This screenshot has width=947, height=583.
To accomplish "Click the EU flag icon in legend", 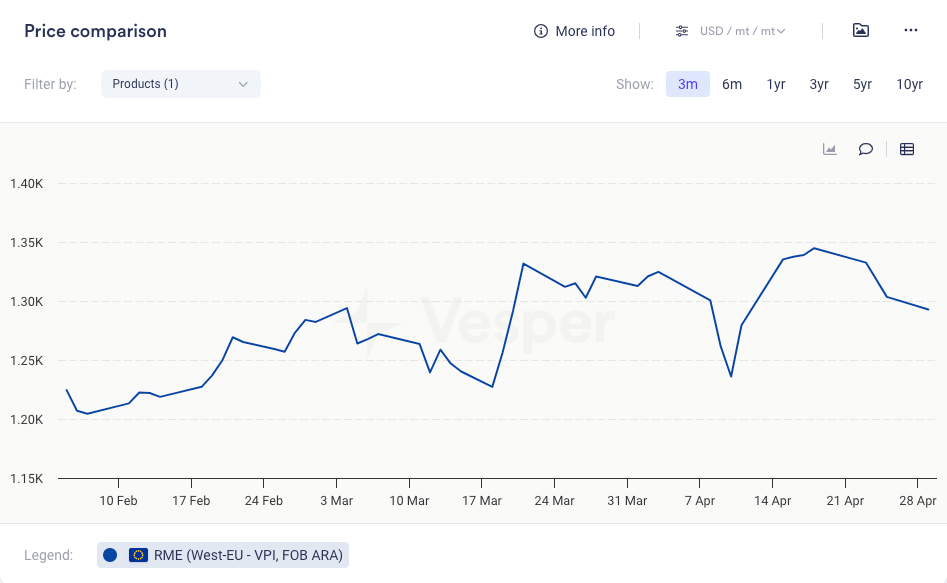I will point(138,555).
